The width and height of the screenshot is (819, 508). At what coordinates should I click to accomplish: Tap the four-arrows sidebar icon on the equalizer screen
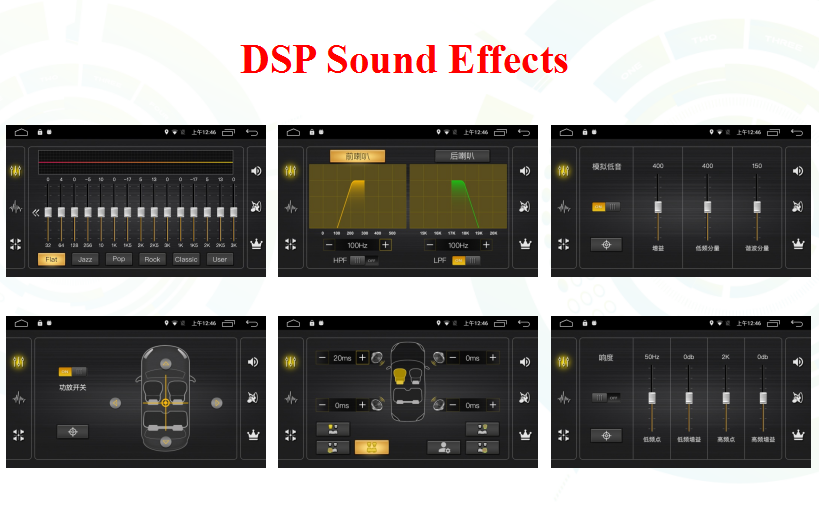point(16,244)
